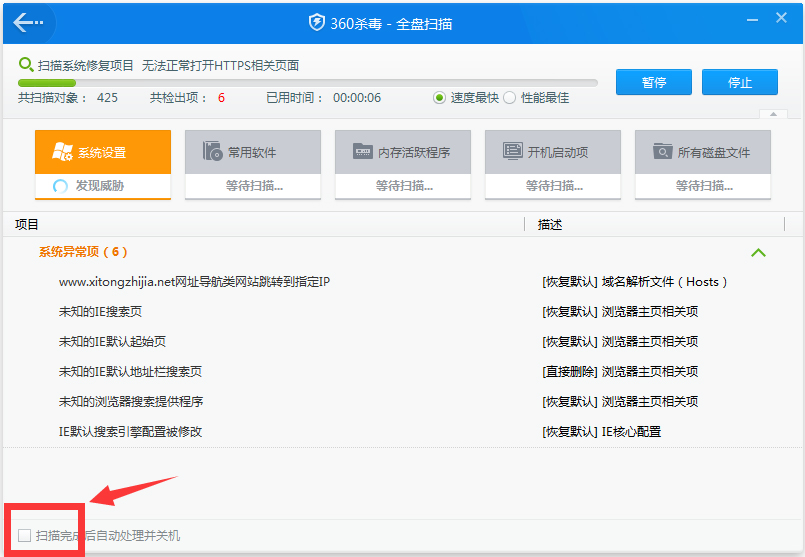Select the 未知的IE搜索页 threat row
This screenshot has width=805, height=557.
[x=100, y=312]
